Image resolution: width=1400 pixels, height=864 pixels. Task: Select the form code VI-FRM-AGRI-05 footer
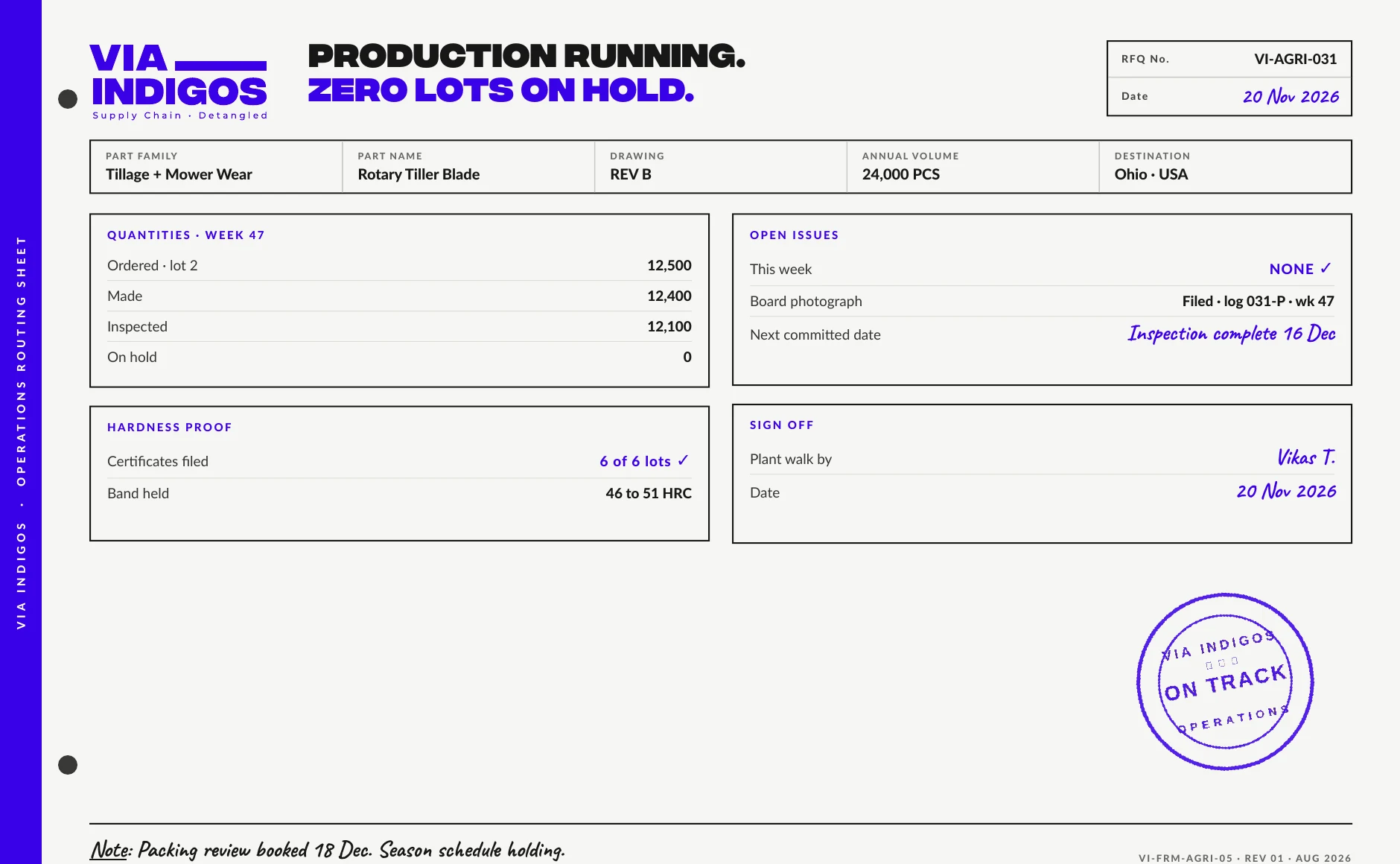coord(1245,858)
